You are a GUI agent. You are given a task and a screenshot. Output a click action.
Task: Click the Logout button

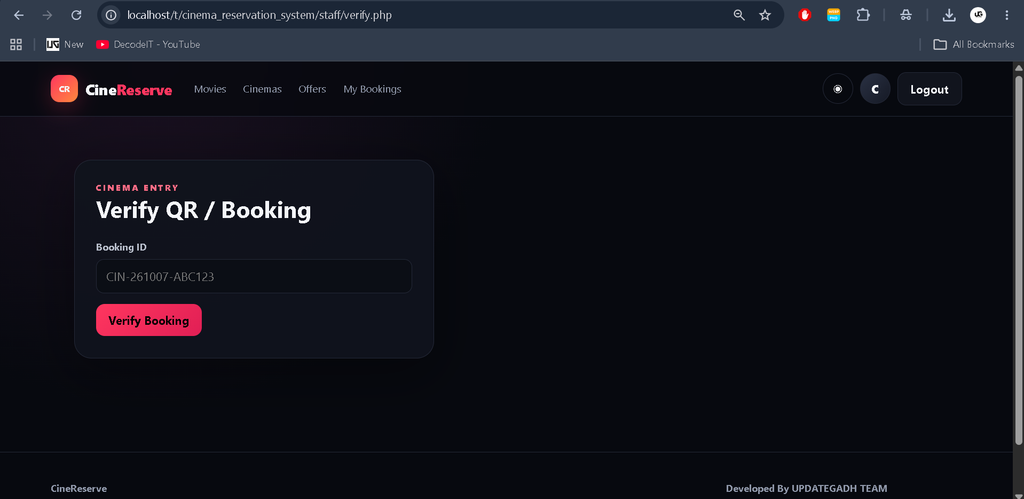pos(929,89)
